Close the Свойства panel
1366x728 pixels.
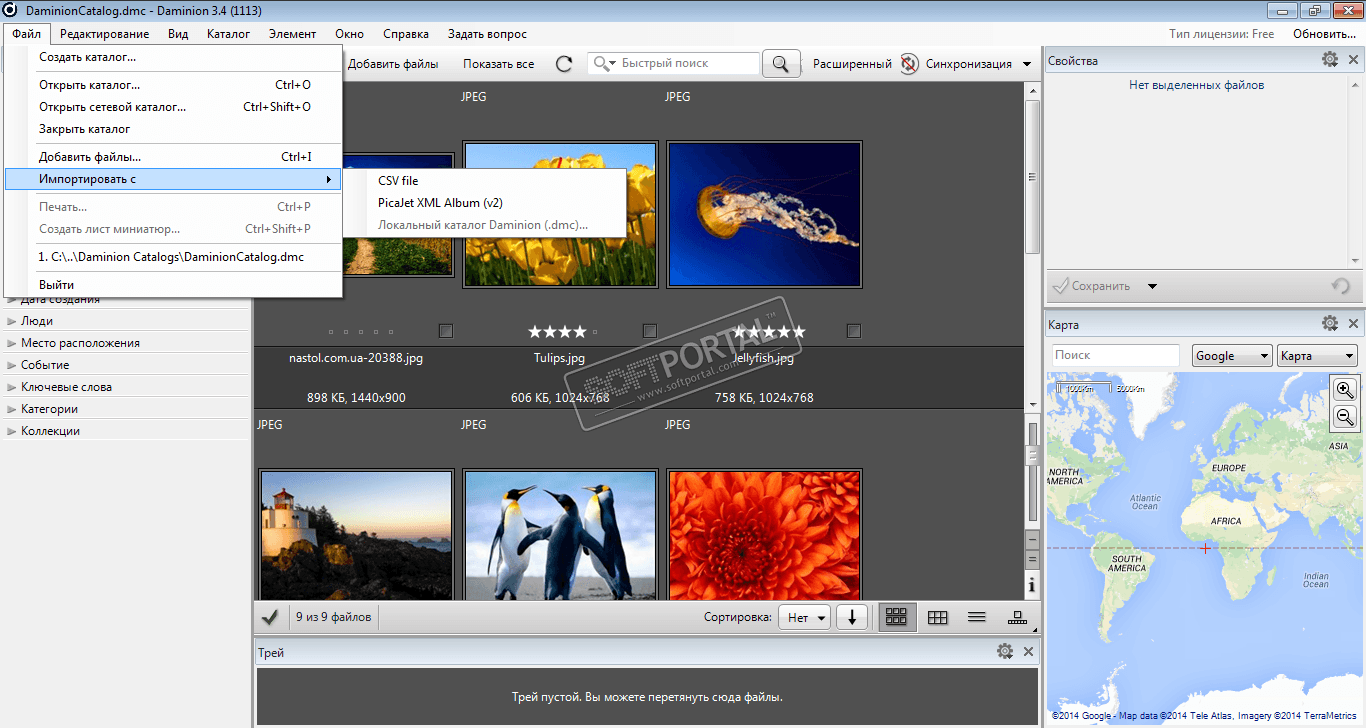(1353, 60)
